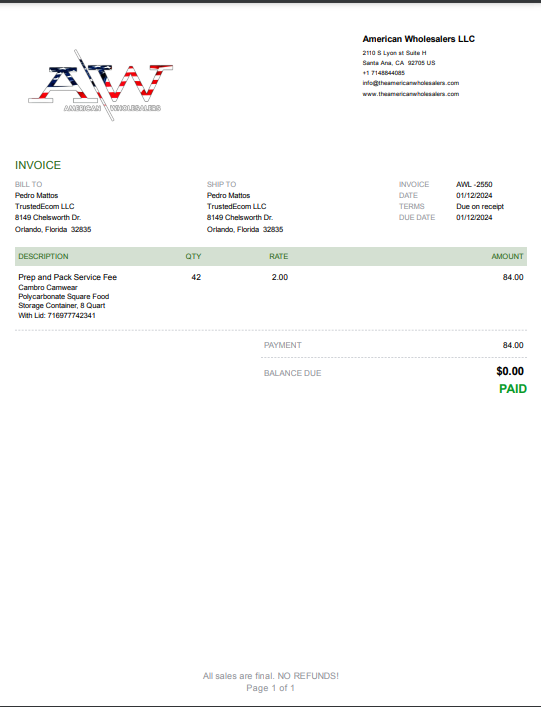The width and height of the screenshot is (541, 707).
Task: Click the All sales are final. NO REFUNDS! notice
Action: (270, 675)
